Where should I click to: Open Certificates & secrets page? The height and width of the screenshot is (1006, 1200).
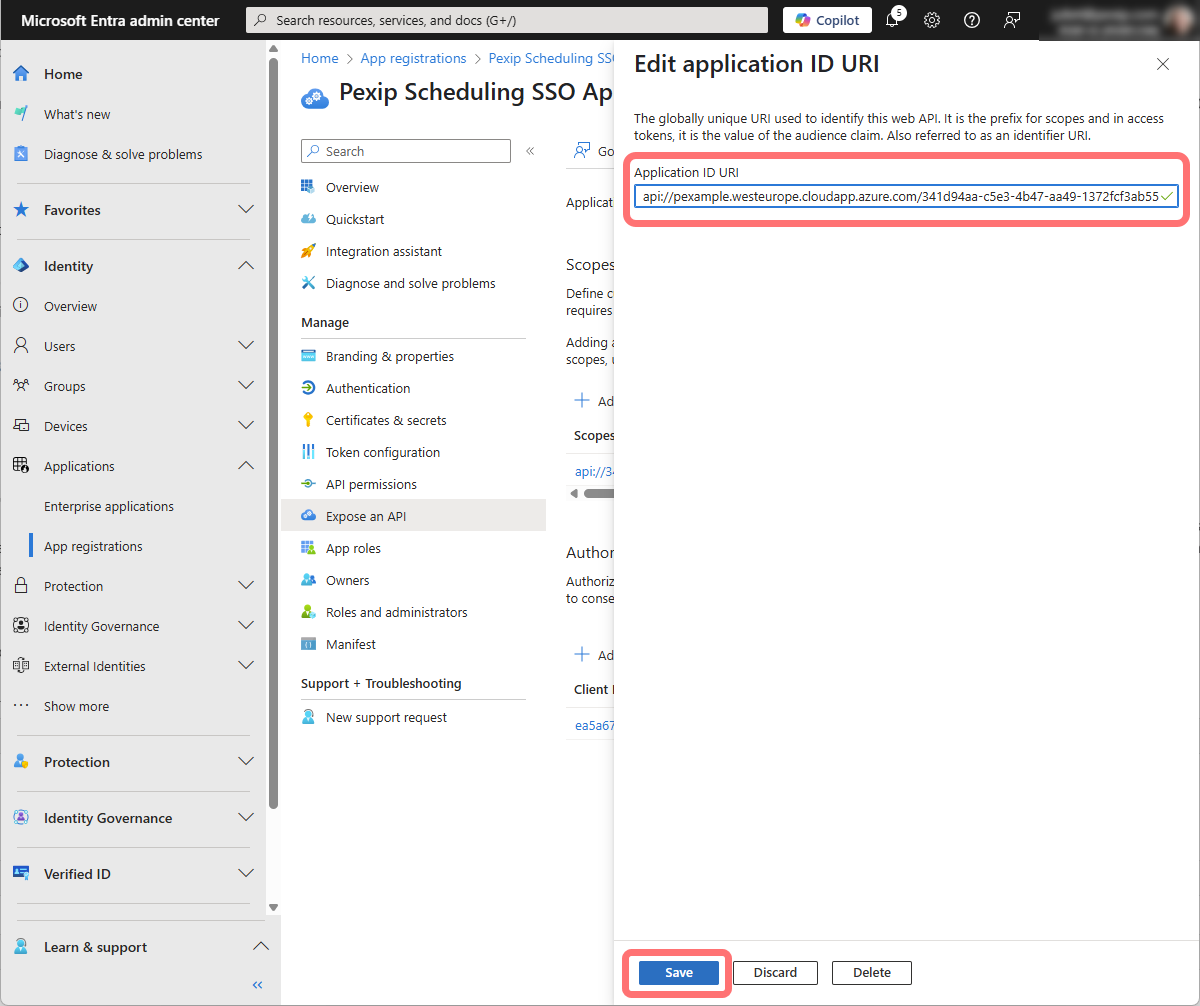click(386, 420)
